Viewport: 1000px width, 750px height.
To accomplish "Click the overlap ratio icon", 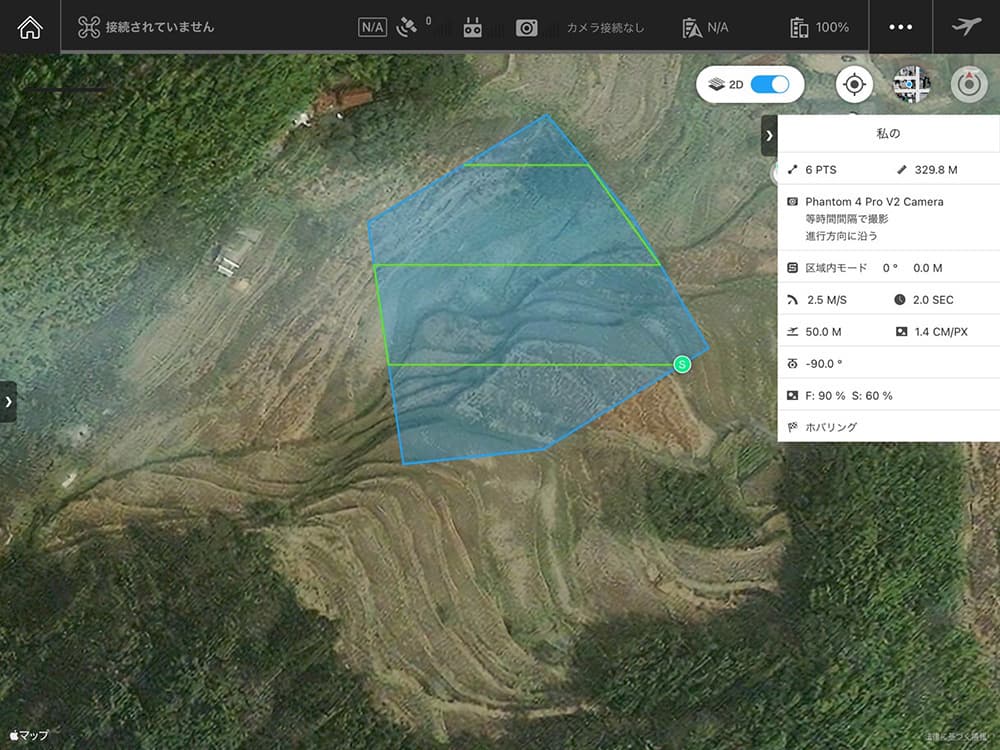I will 792,395.
